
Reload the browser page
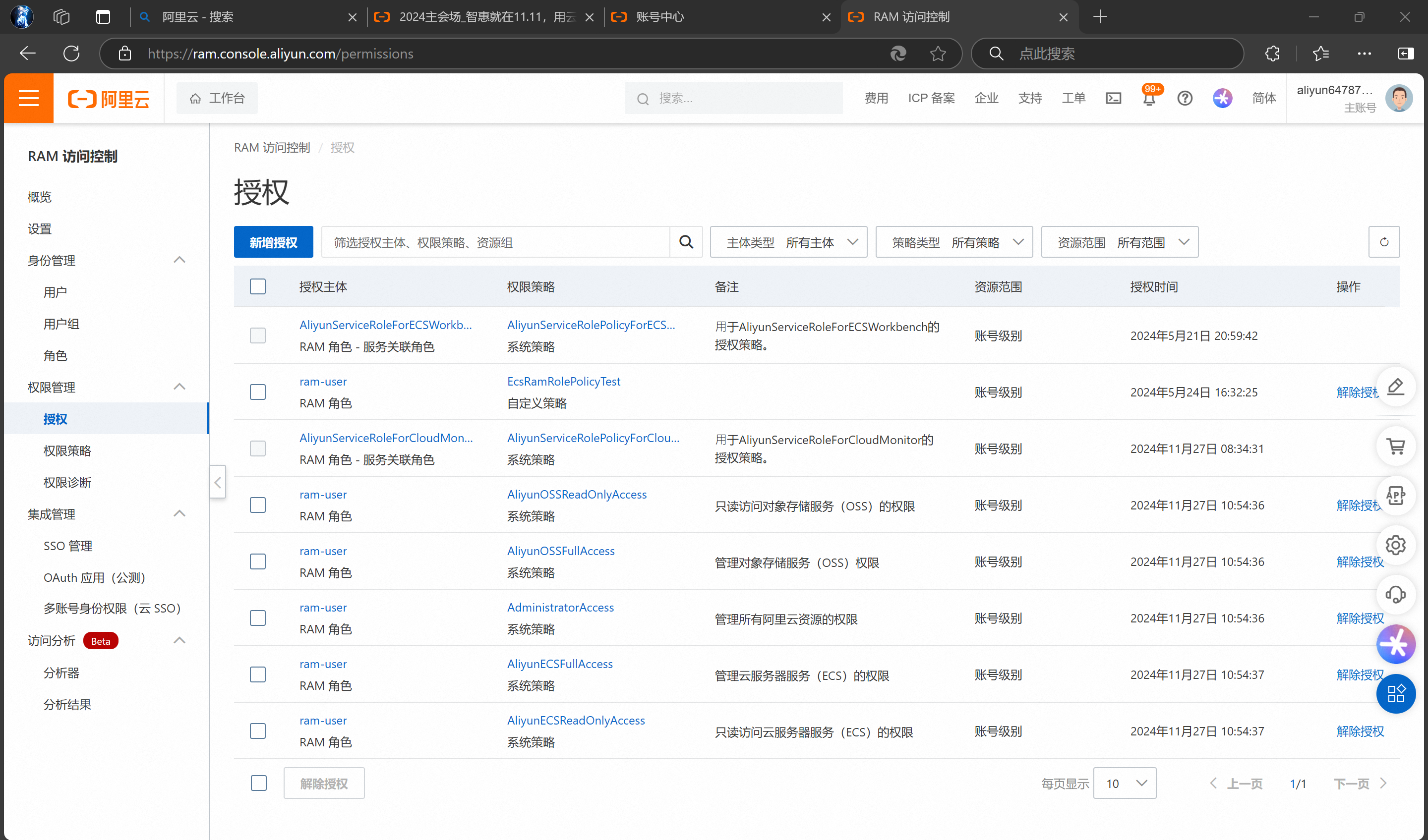pyautogui.click(x=71, y=53)
